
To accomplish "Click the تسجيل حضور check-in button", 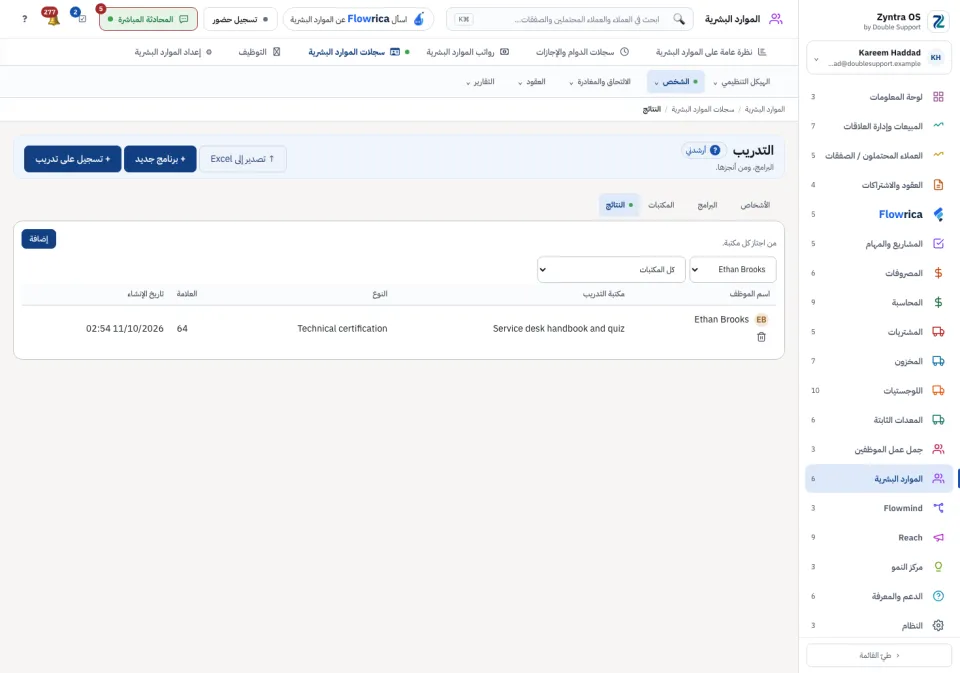I will [240, 19].
